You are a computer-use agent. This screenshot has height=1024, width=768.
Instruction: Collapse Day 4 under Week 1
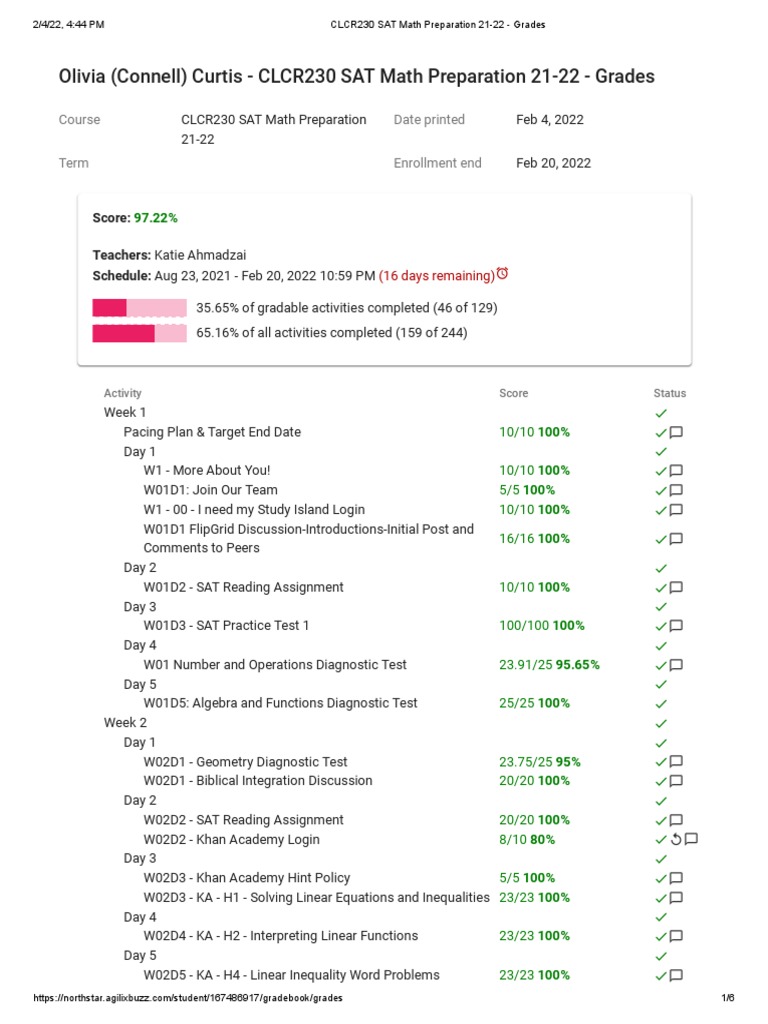(140, 645)
